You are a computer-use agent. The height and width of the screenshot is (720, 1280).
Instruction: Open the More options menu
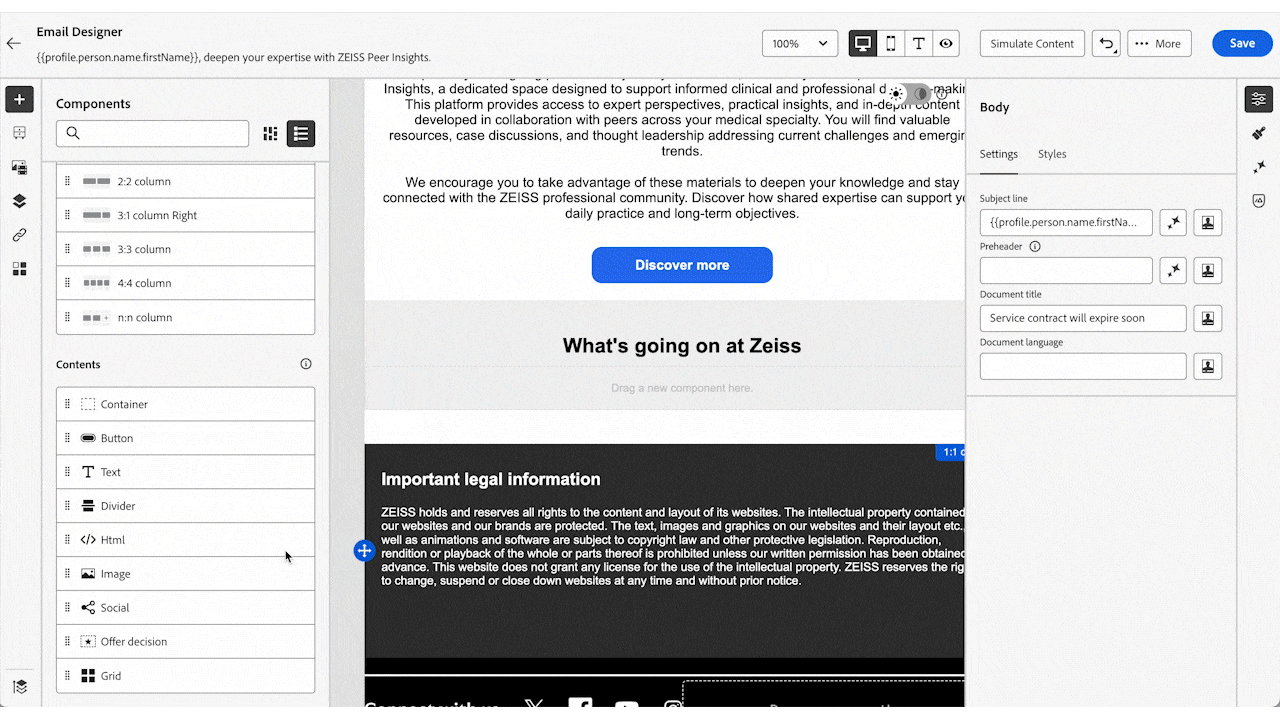click(1158, 43)
